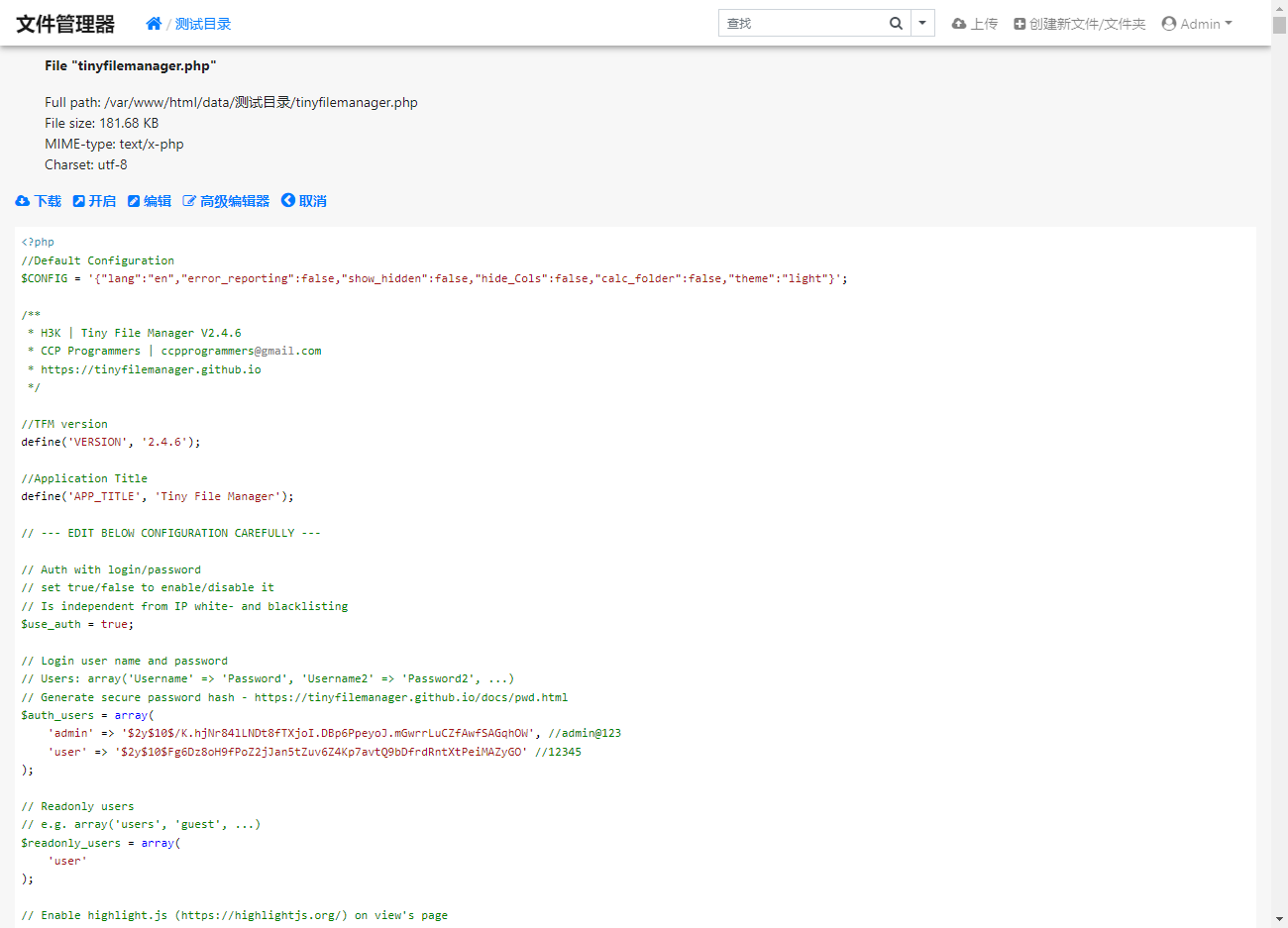
Task: Click the $use_auth = true; line
Action: coord(77,624)
